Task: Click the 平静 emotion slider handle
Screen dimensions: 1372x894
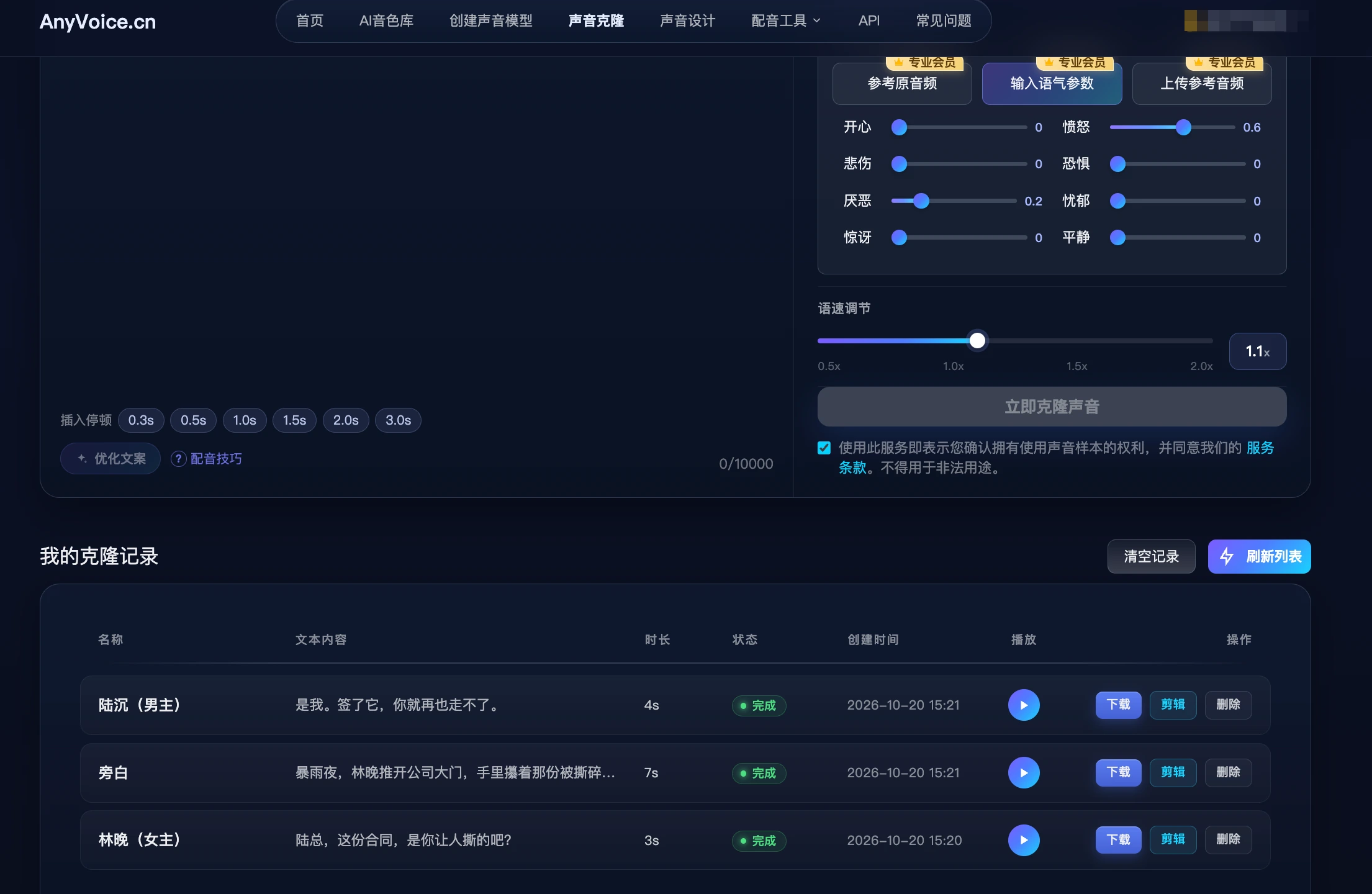Action: tap(1117, 237)
